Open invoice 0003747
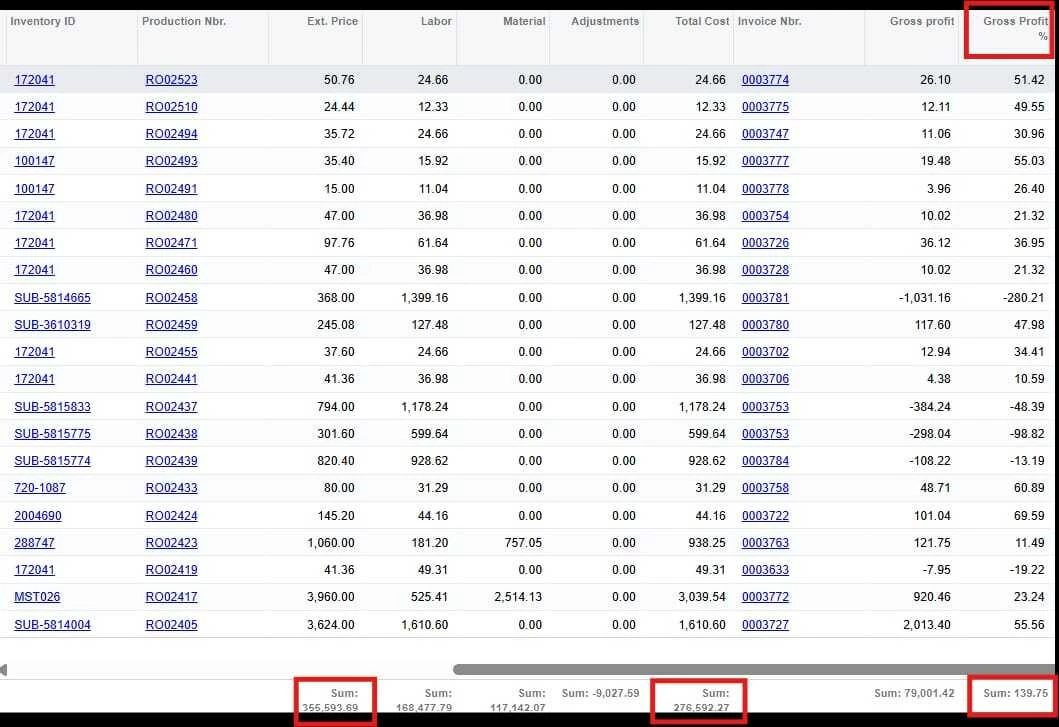Screen dimensions: 1059x727 click(x=765, y=134)
